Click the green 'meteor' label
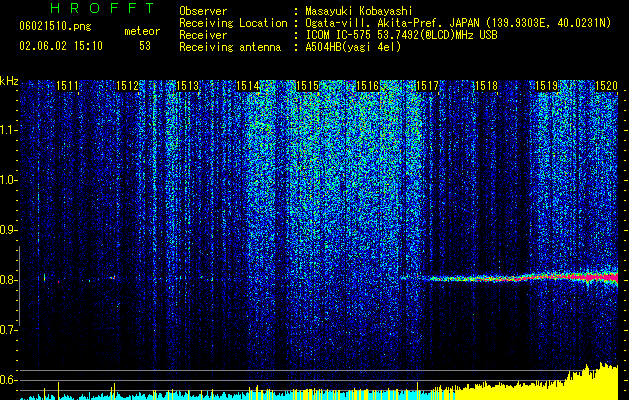Screen dimensions: 629x400 142,31
